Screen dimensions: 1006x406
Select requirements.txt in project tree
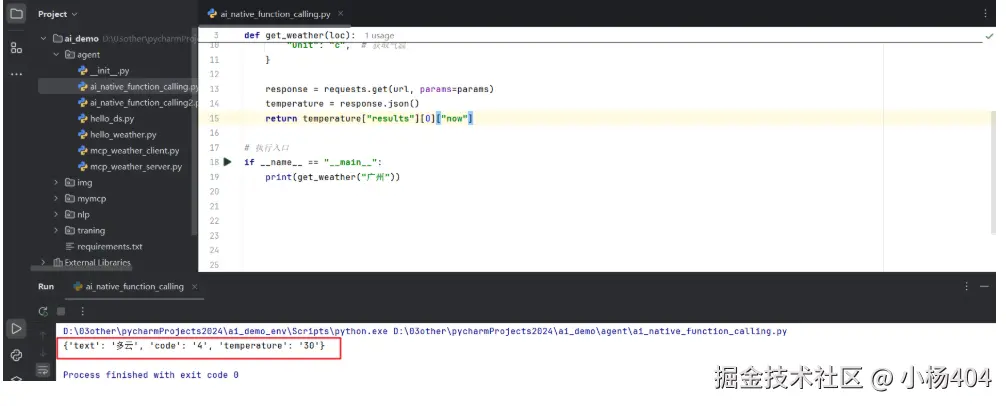[x=110, y=247]
